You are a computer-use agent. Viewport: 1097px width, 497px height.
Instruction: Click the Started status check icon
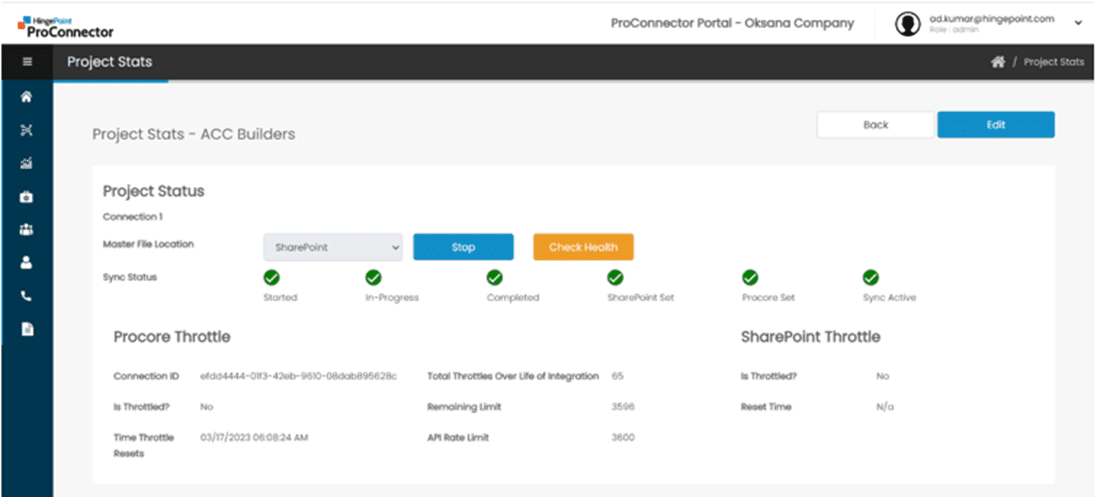click(x=271, y=278)
